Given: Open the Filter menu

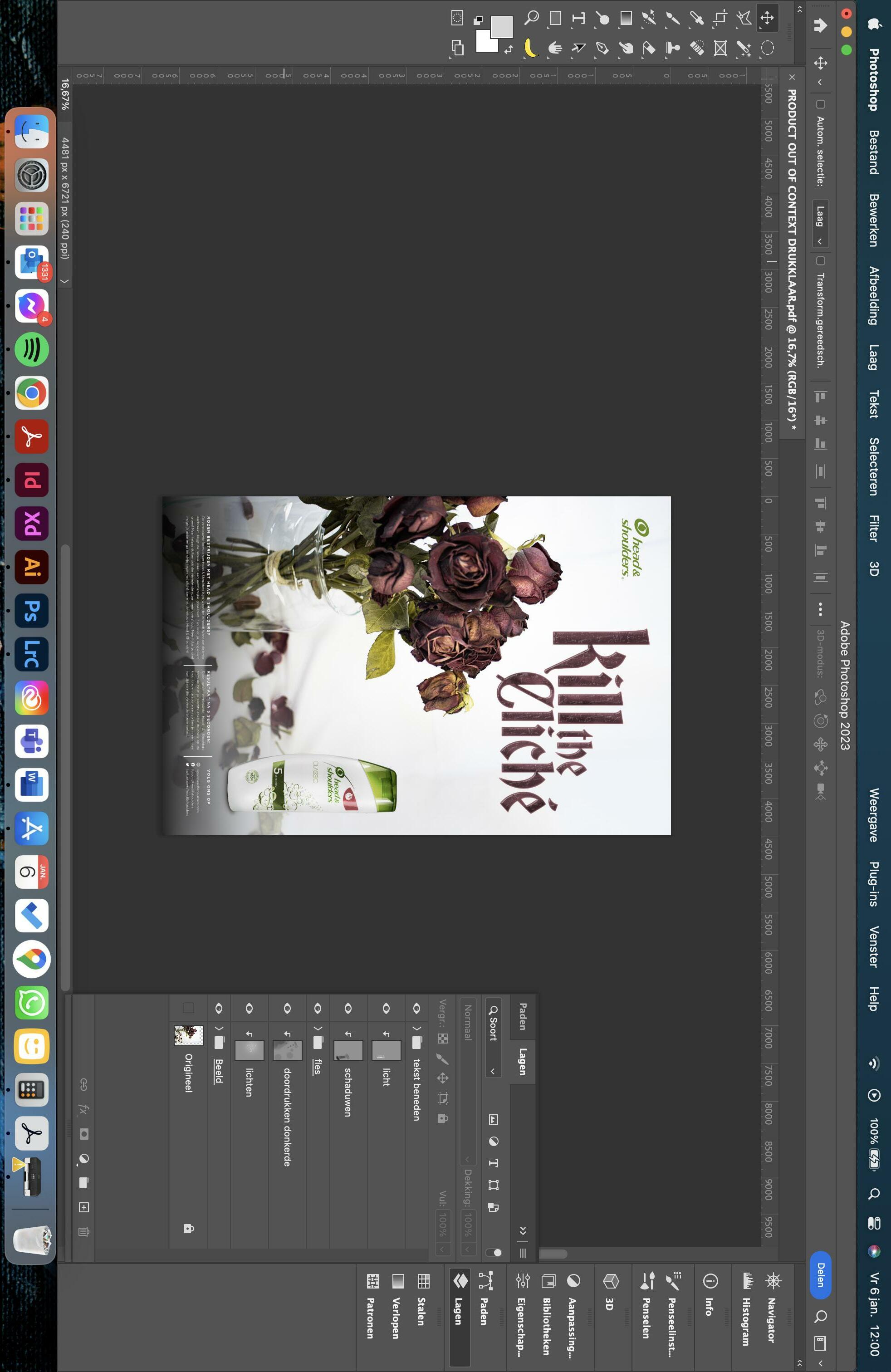Looking at the screenshot, I should pos(874,528).
